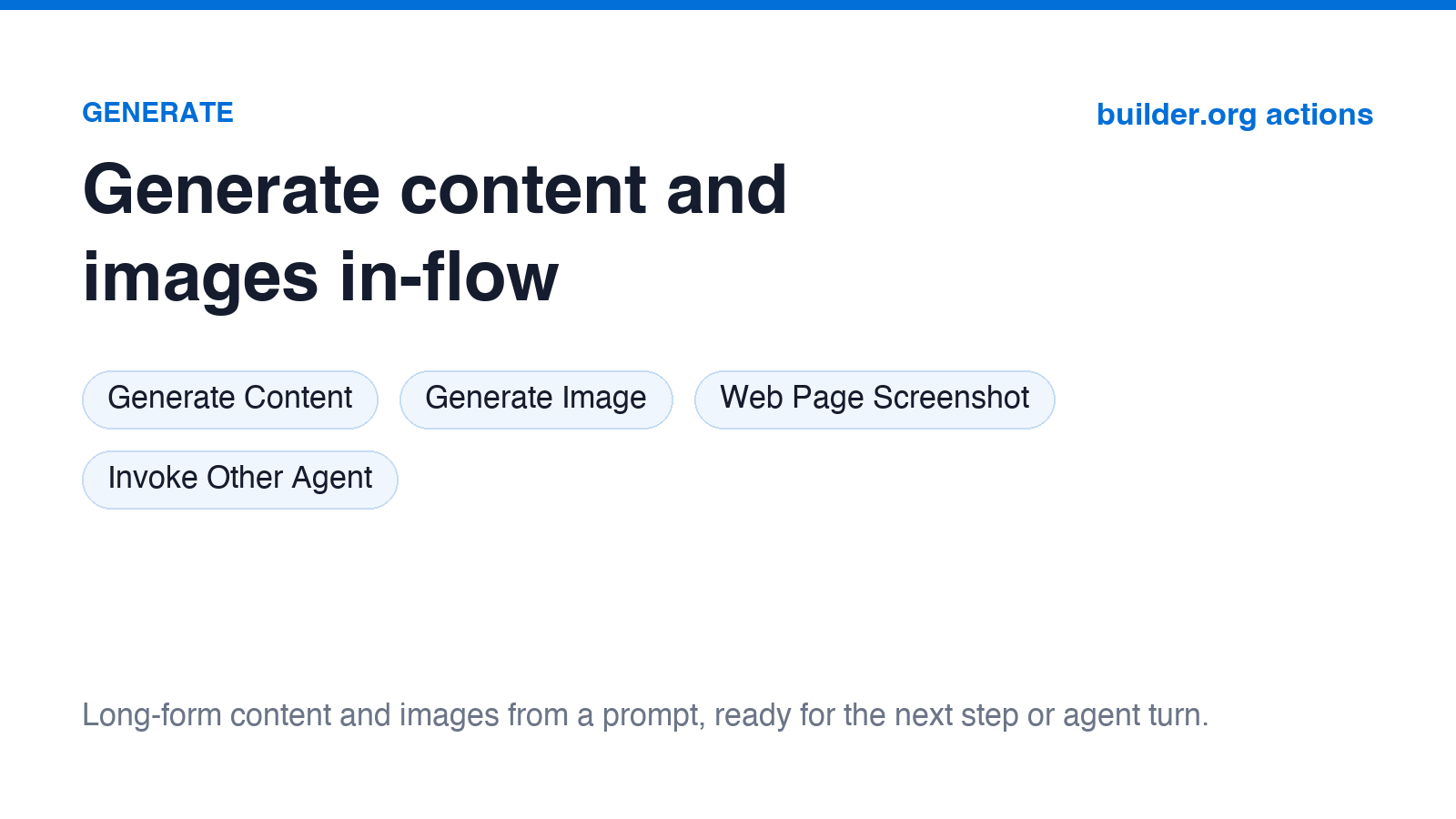Choose the Web Page Screenshot action
This screenshot has height=819, width=1456.
[875, 399]
